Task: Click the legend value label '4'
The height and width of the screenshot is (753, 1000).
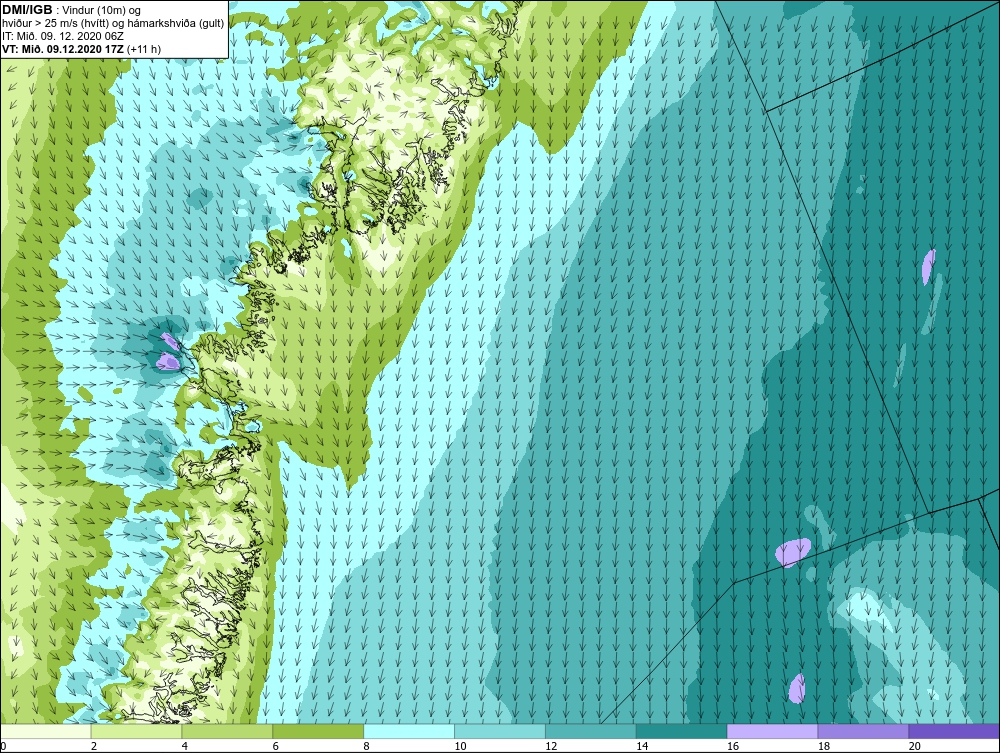Action: [x=185, y=746]
